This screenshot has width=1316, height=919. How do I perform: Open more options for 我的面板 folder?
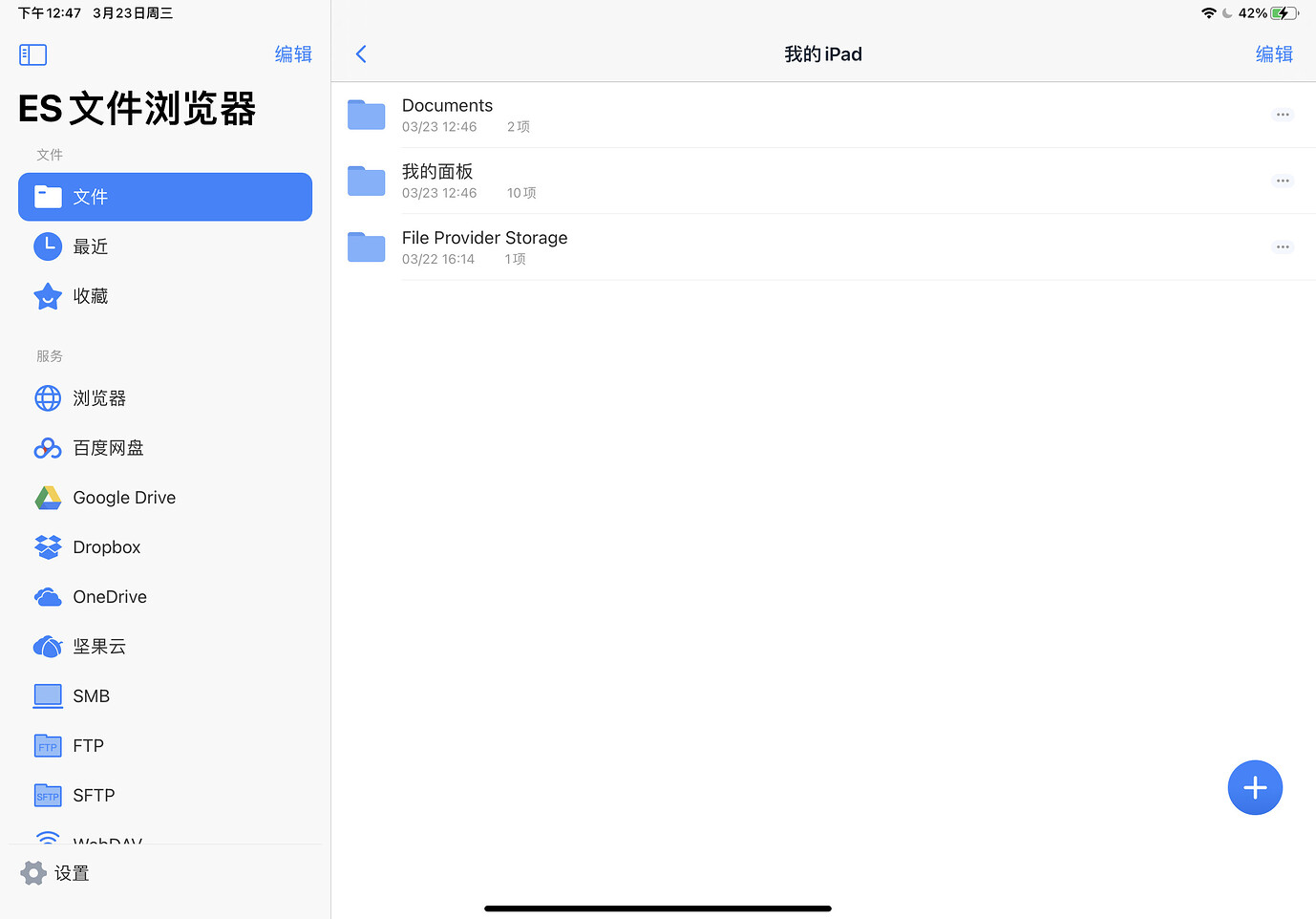point(1283,180)
